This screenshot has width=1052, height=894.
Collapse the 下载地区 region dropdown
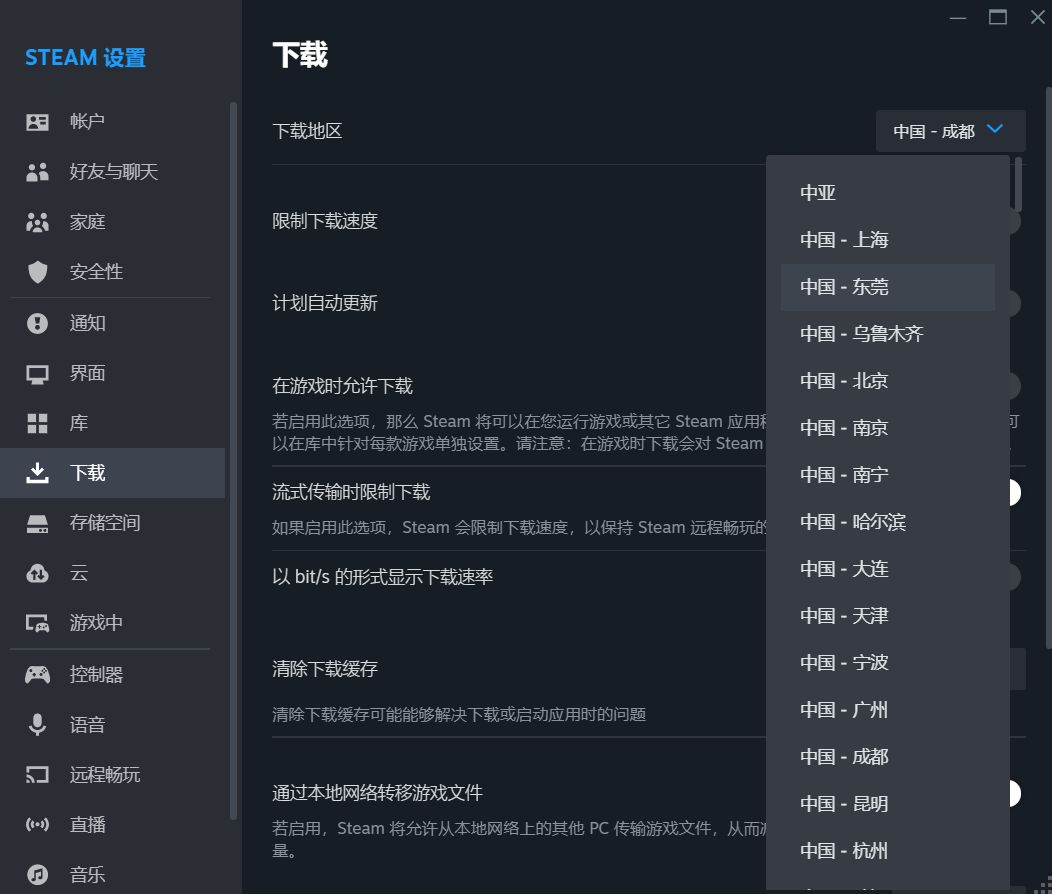click(x=949, y=130)
